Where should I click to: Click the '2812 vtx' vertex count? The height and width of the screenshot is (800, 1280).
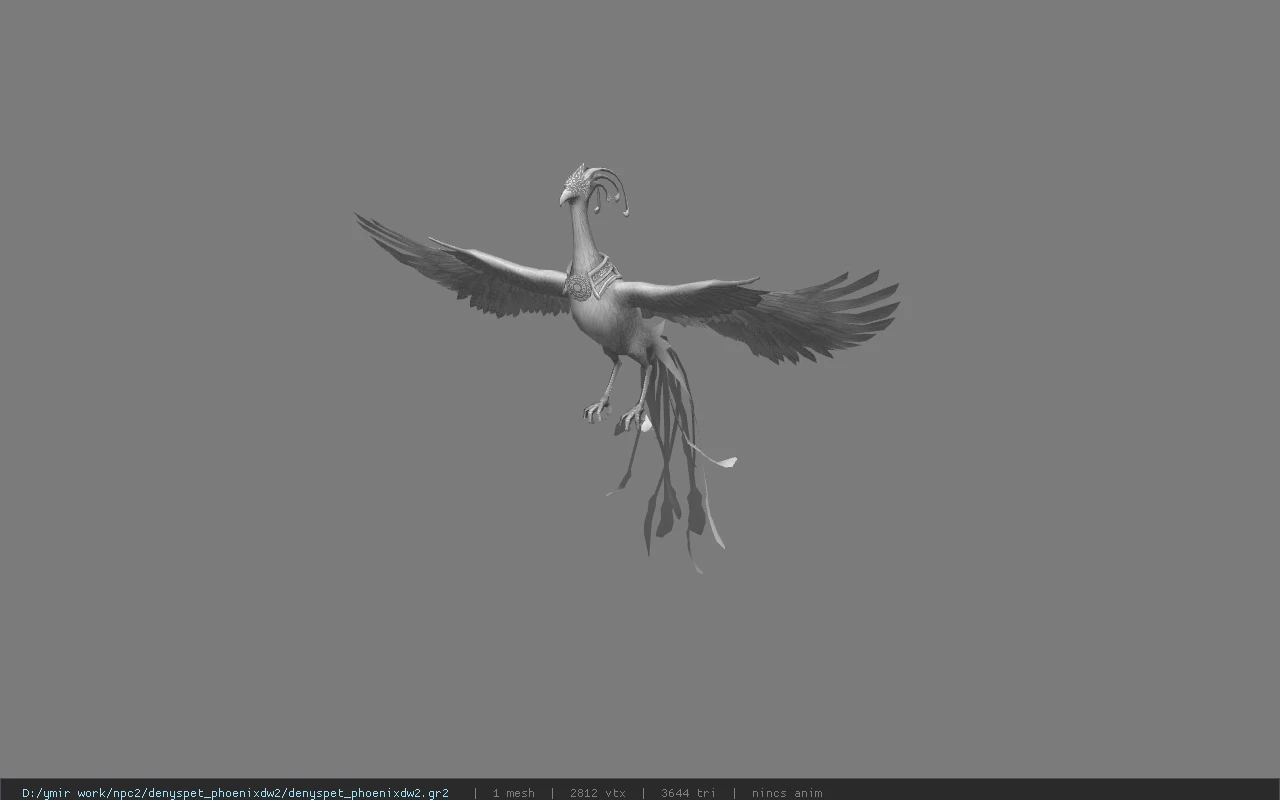[598, 793]
